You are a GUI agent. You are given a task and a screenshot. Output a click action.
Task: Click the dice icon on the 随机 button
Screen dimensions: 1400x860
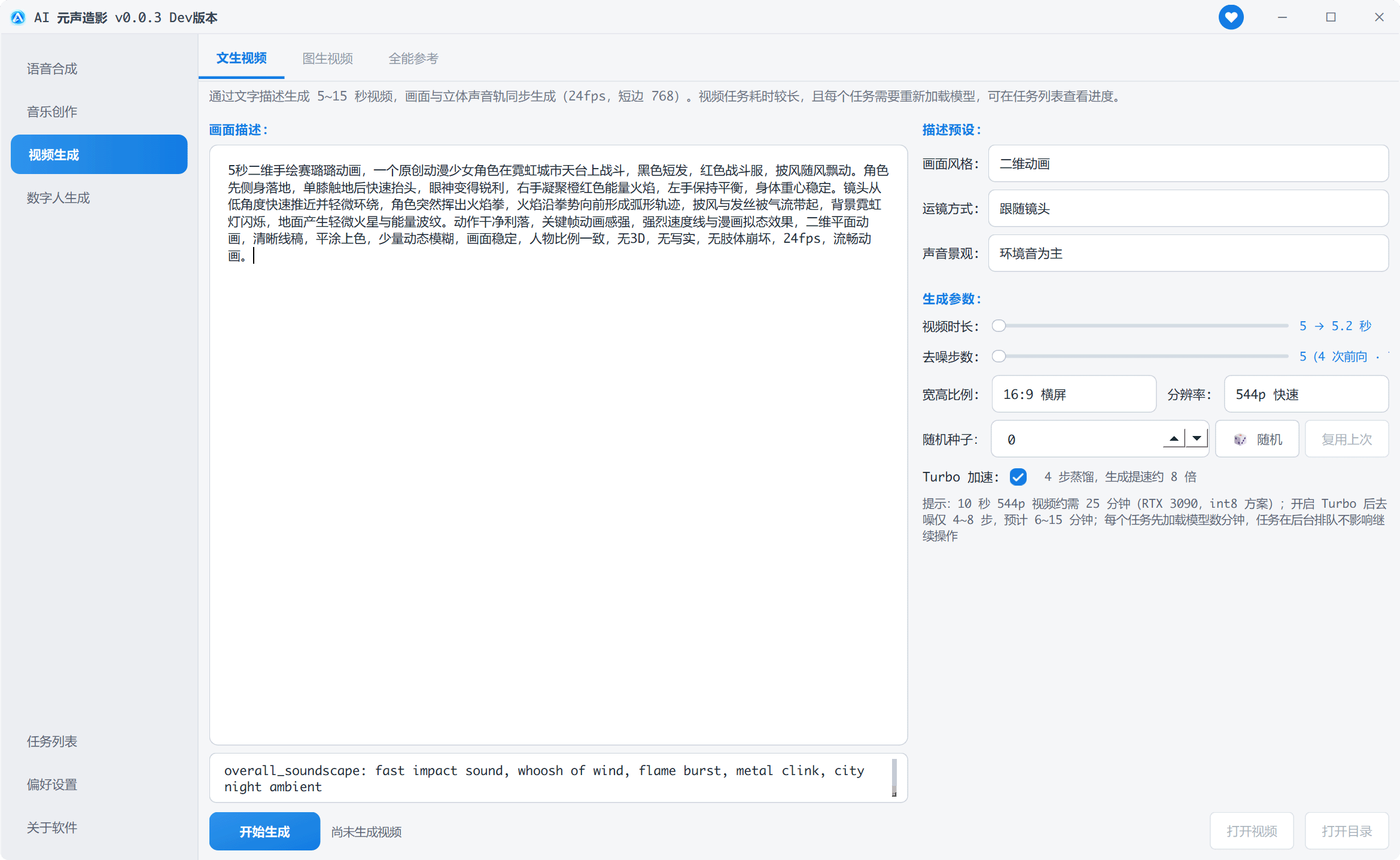[x=1240, y=440]
